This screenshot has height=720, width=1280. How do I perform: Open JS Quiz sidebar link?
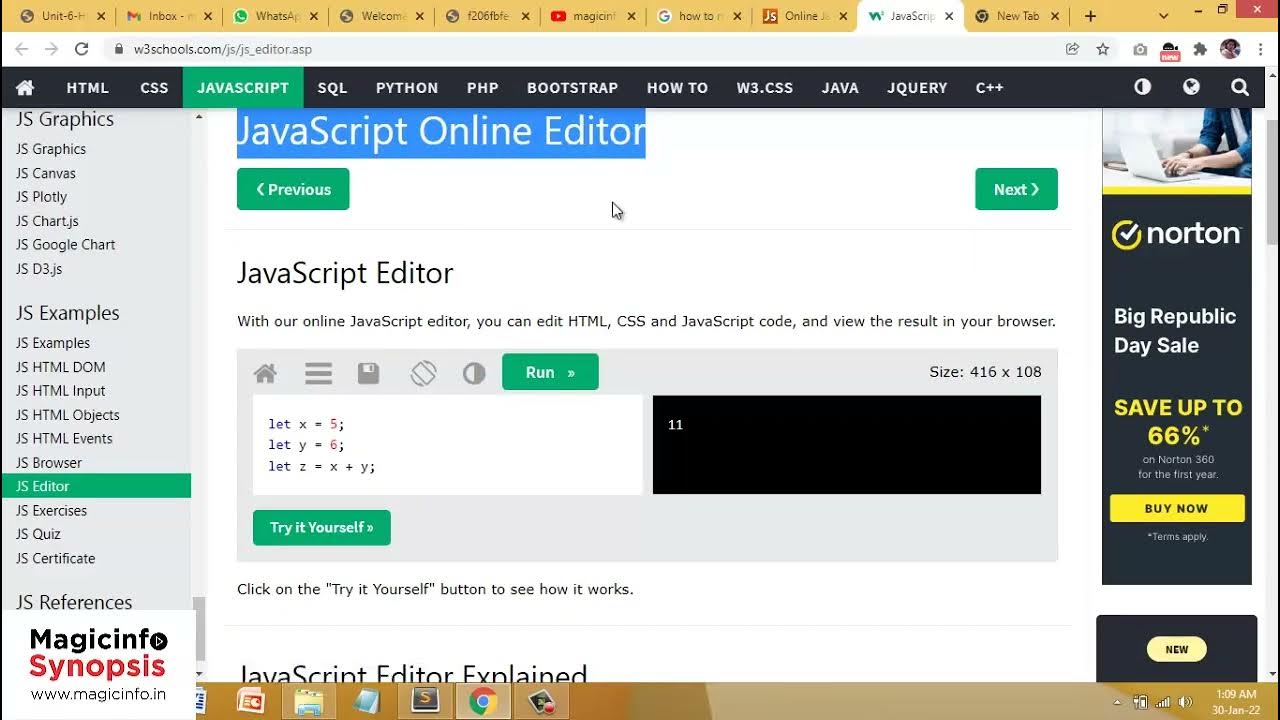click(38, 534)
